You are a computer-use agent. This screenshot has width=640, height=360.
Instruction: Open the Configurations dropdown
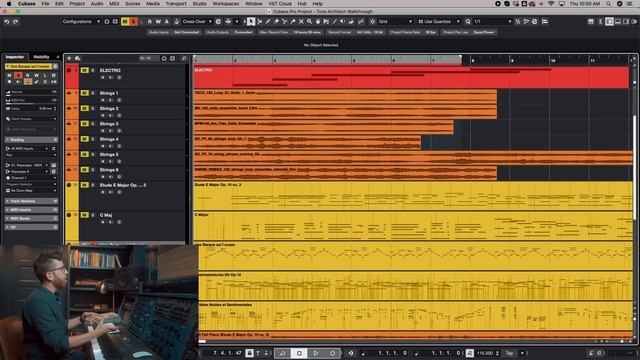(81, 21)
